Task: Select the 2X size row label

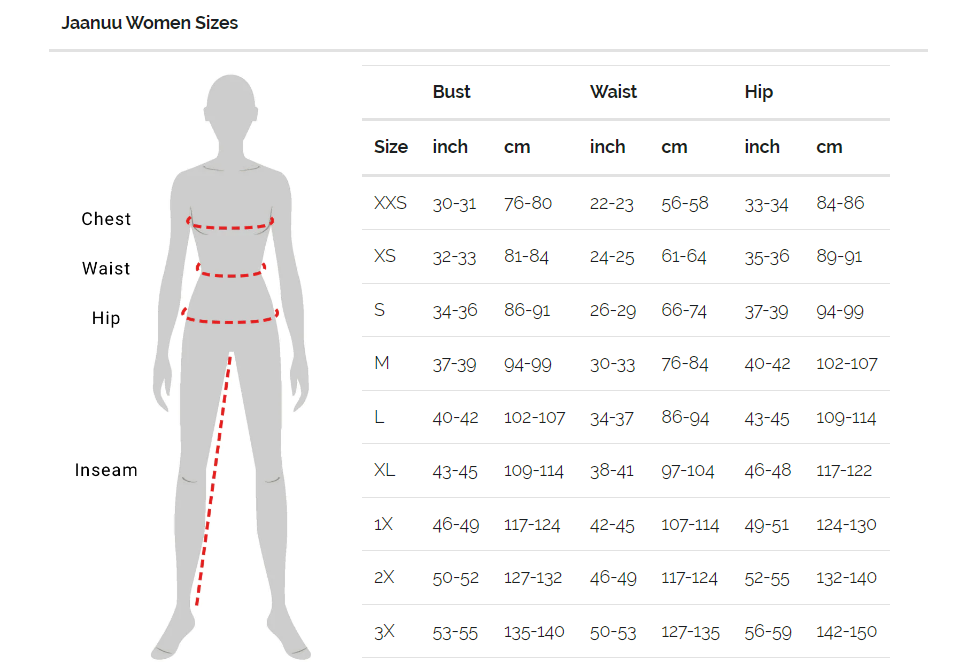Action: (x=385, y=577)
